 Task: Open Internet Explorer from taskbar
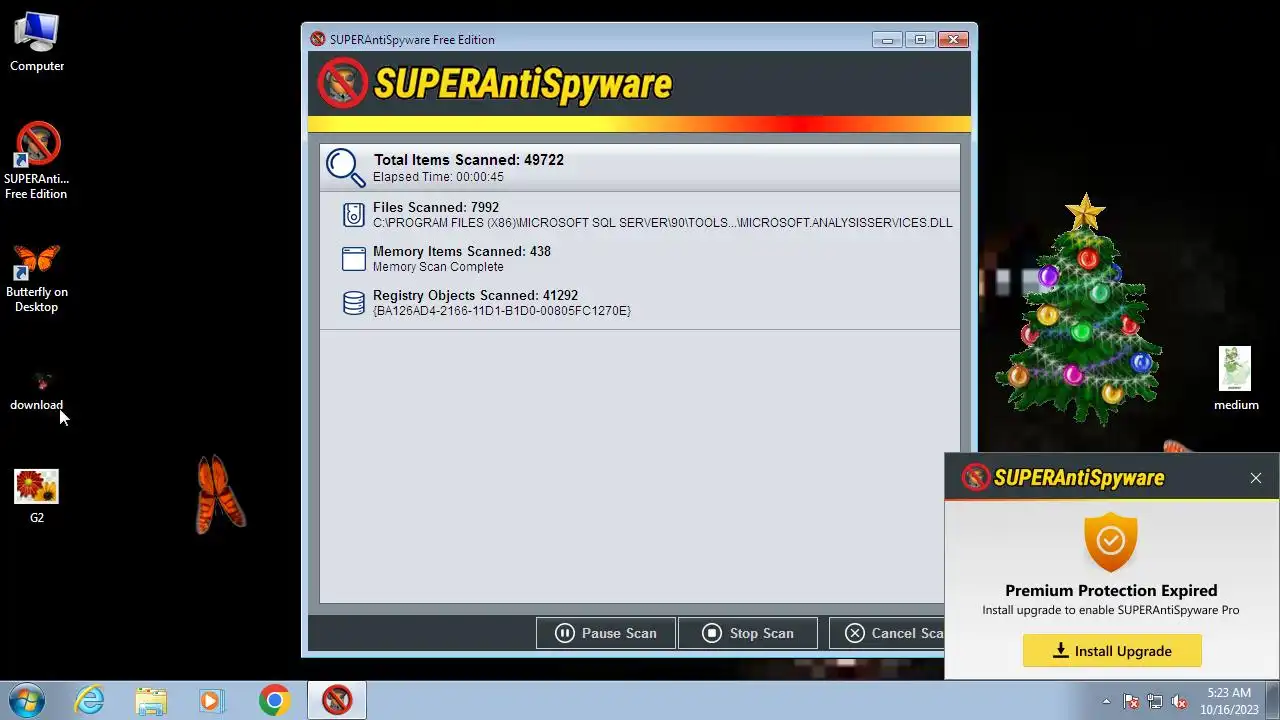pos(90,700)
